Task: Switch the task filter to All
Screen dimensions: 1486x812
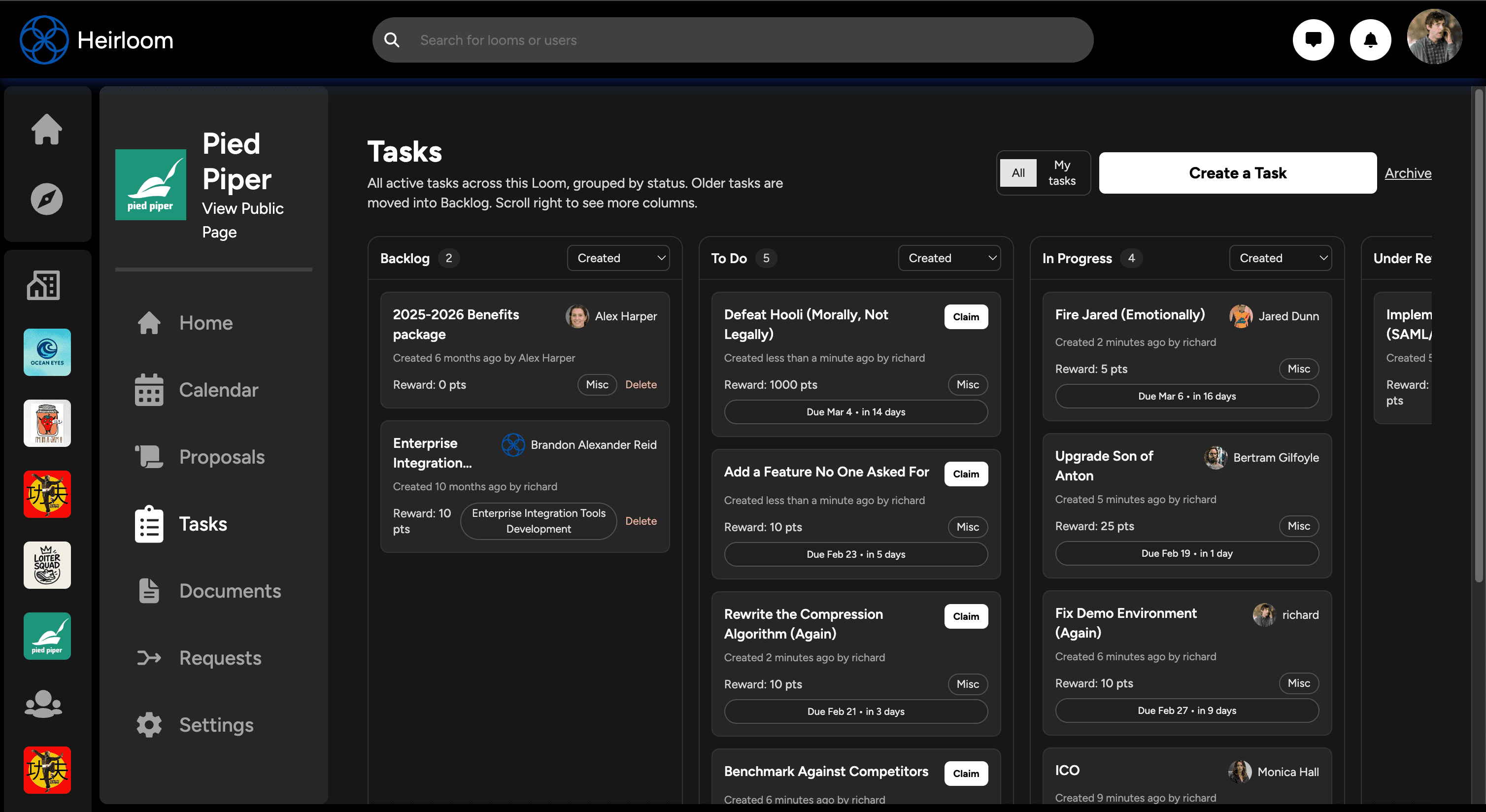Action: click(1018, 172)
